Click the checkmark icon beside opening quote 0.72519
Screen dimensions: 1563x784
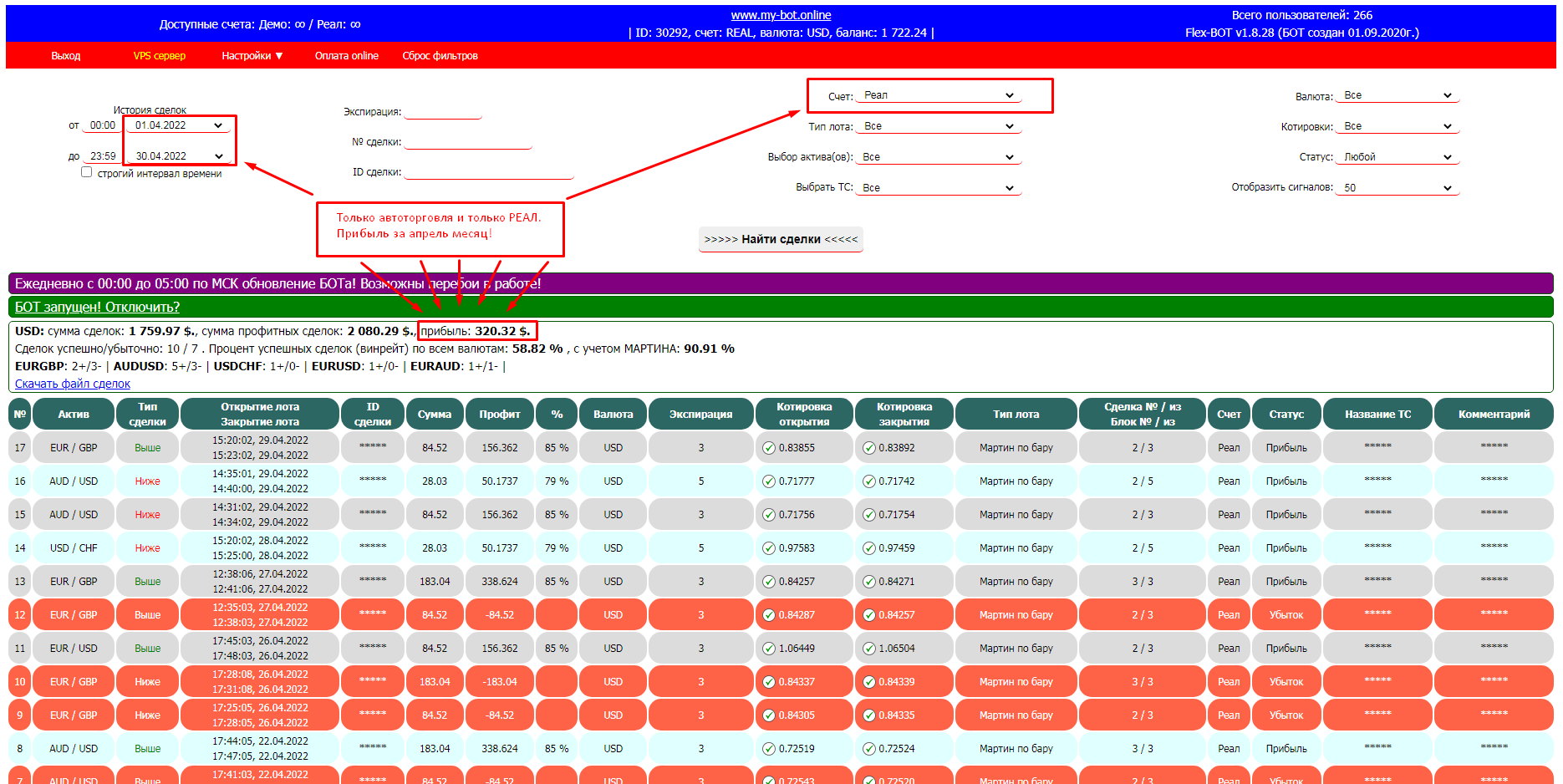point(769,749)
